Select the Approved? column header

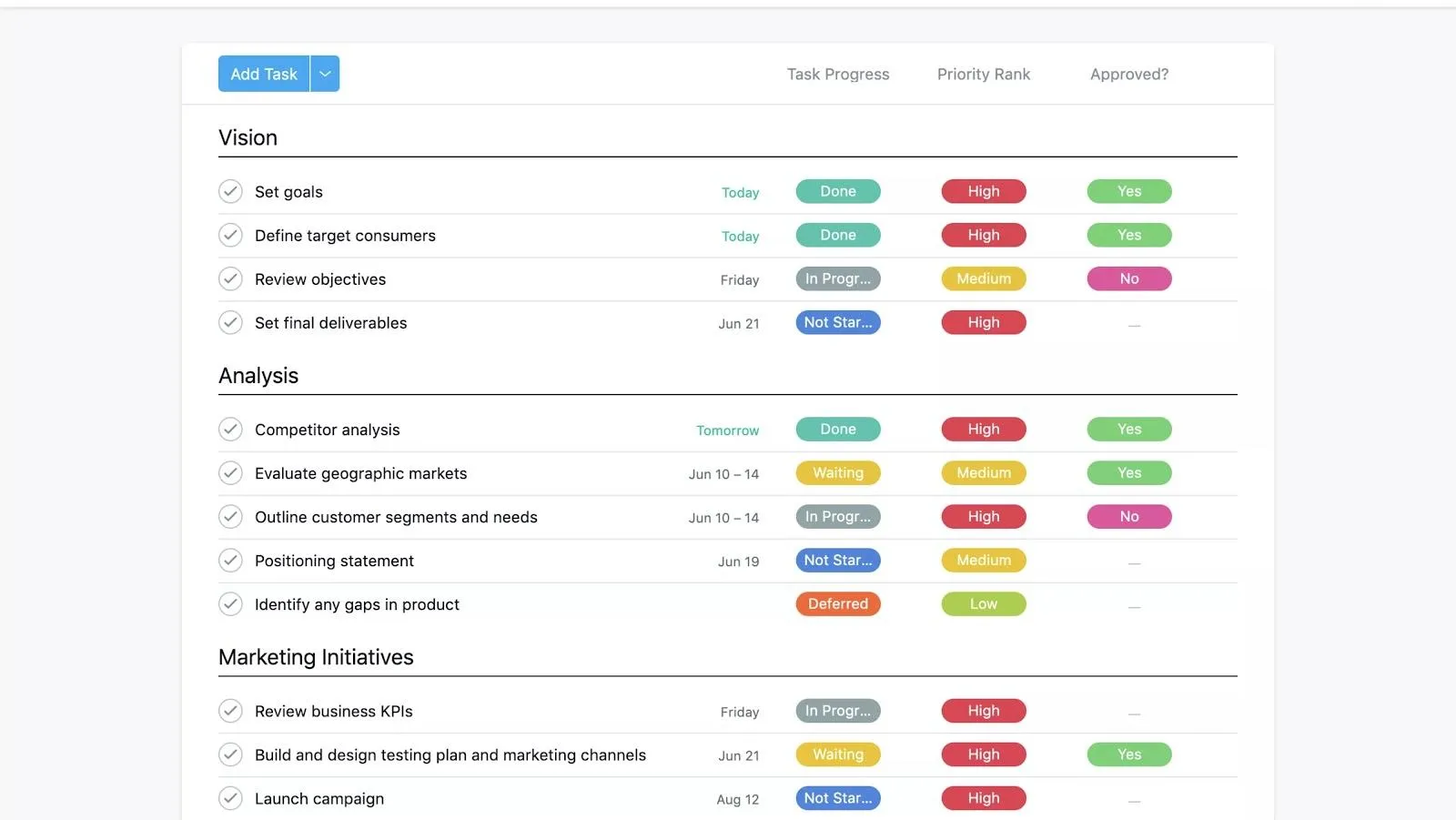1129,74
